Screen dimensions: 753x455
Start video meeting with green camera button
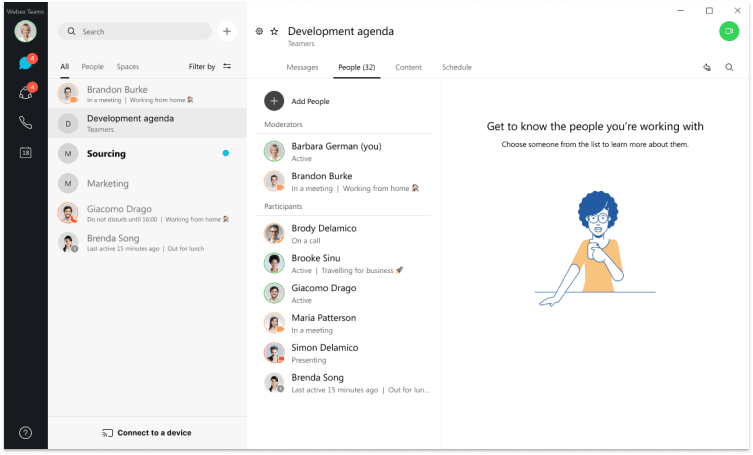(729, 31)
